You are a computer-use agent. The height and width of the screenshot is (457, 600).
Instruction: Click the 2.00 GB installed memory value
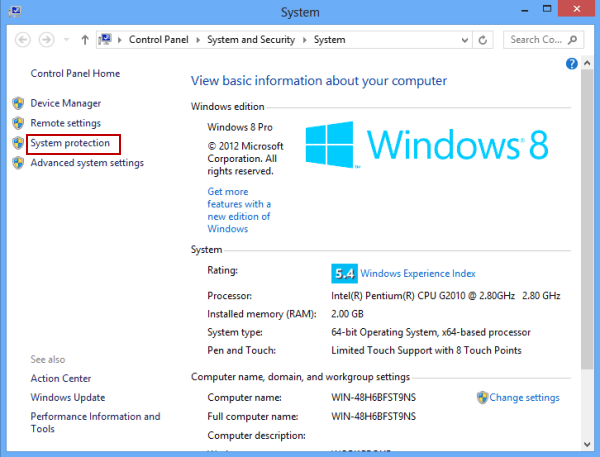coord(347,314)
